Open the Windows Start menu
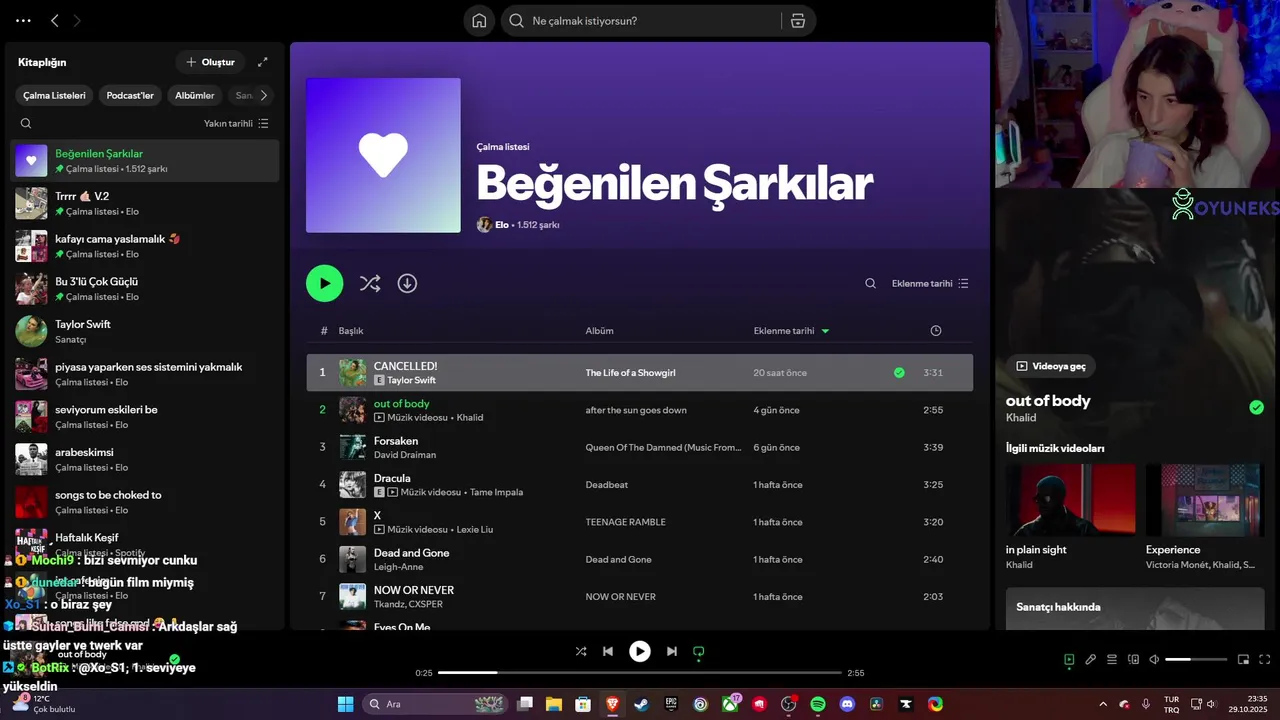 tap(345, 704)
